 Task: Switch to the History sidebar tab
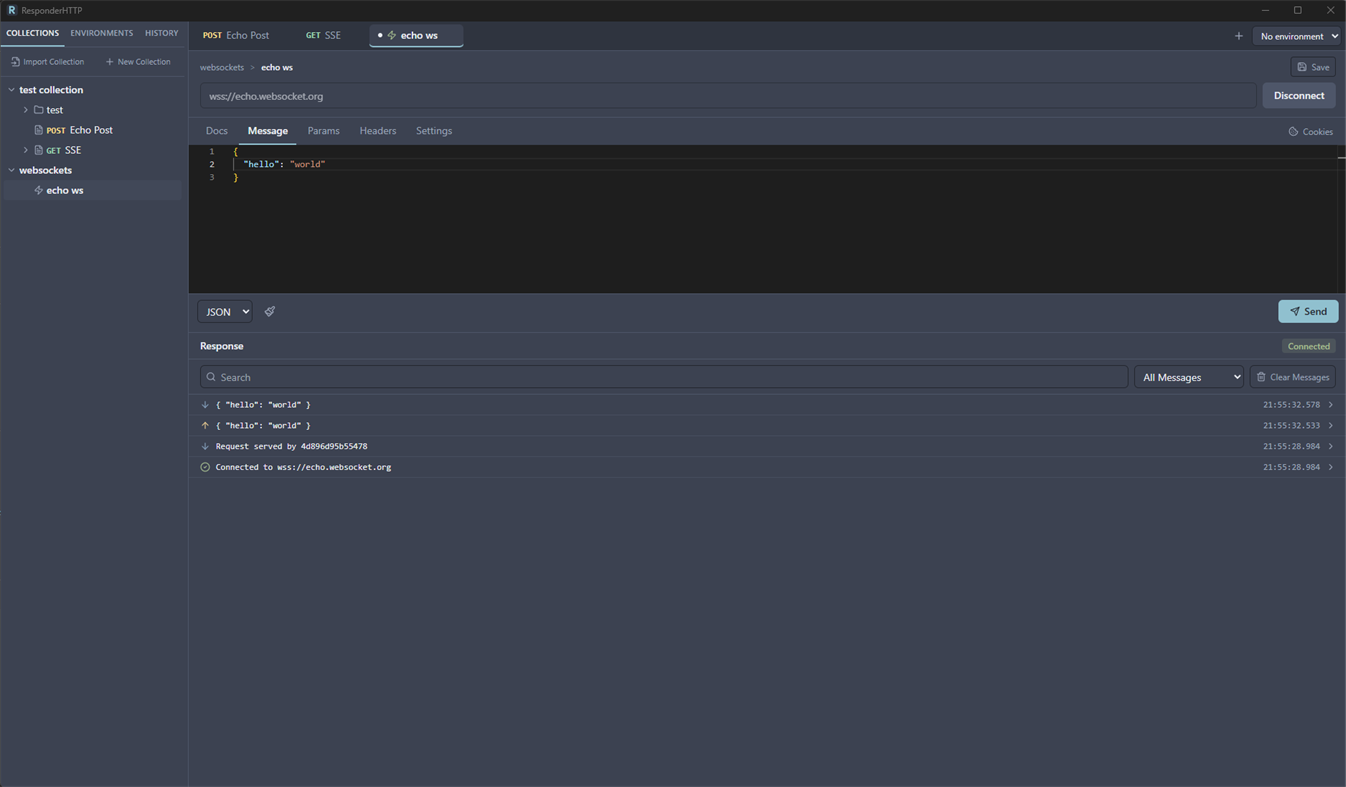pyautogui.click(x=161, y=33)
